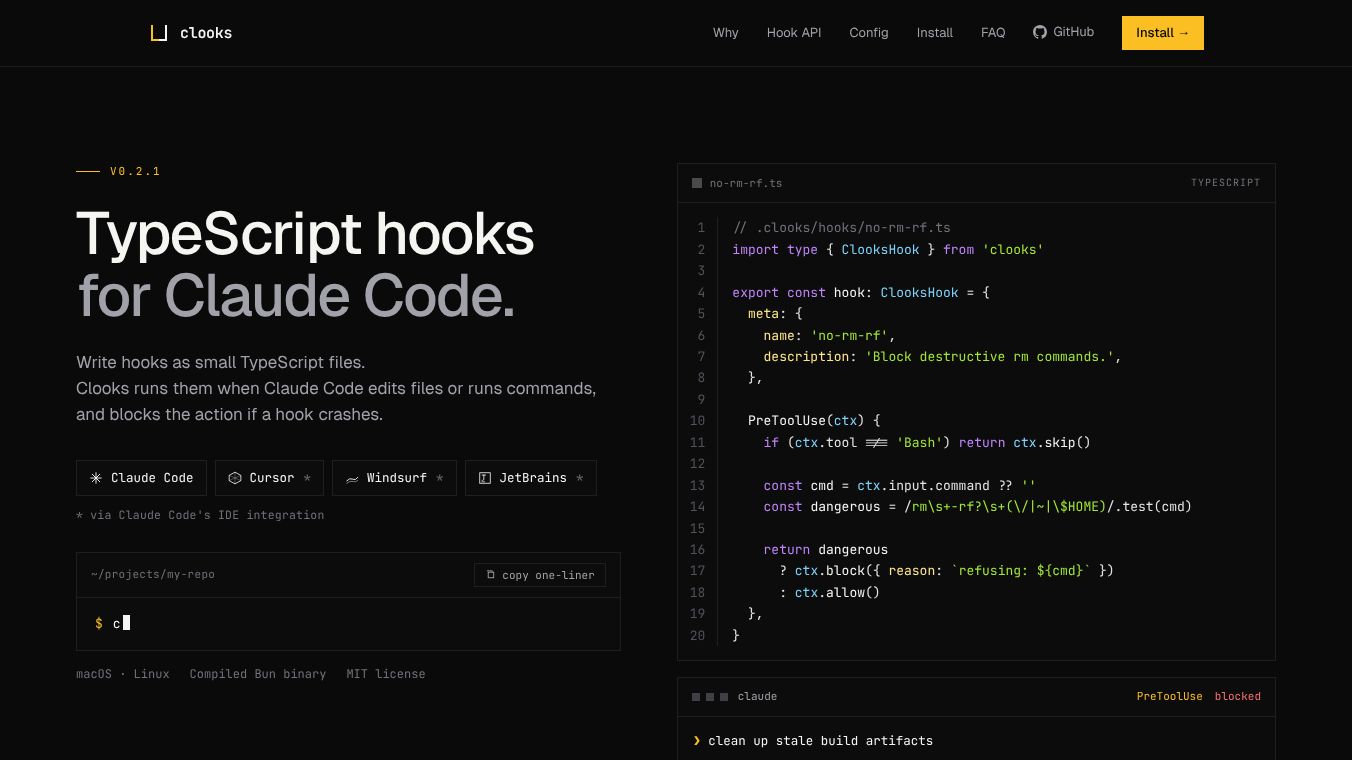The height and width of the screenshot is (760, 1352).
Task: Open the GitHub octocat icon in navigation
Action: [1040, 32]
